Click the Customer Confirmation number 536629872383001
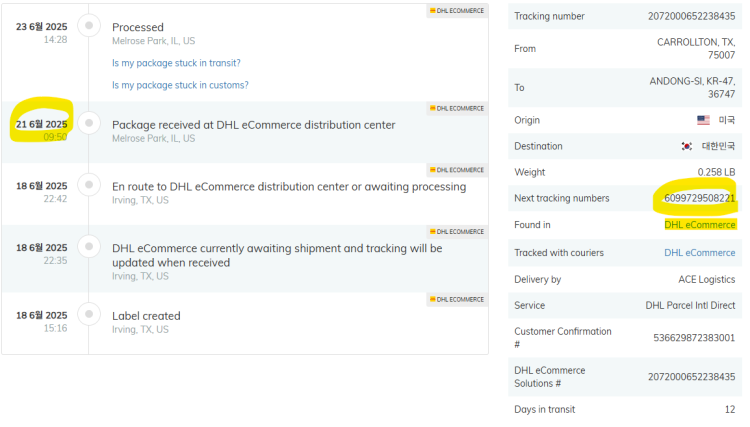This screenshot has height=427, width=750. 694,338
